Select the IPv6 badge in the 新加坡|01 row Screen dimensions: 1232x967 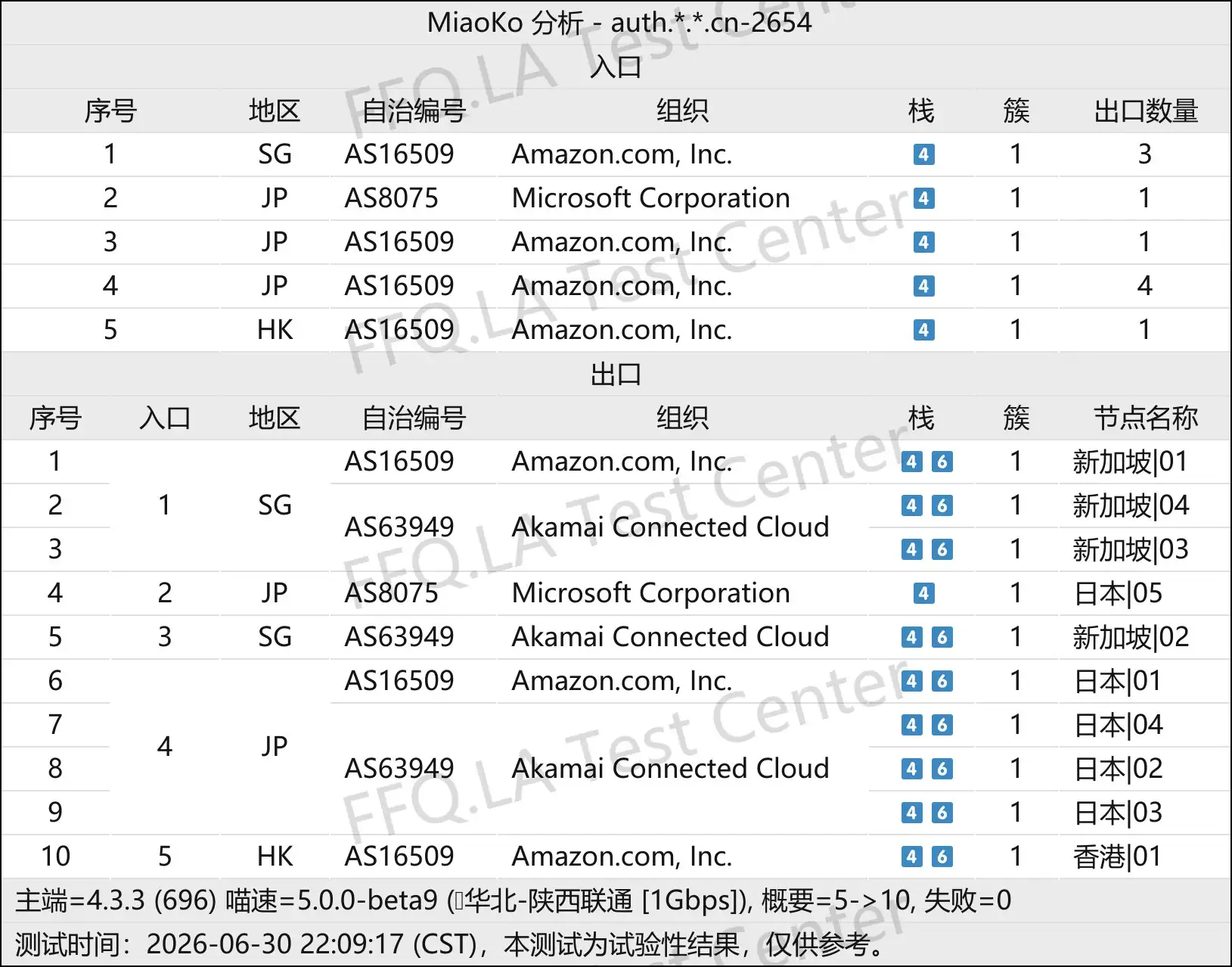tap(942, 462)
